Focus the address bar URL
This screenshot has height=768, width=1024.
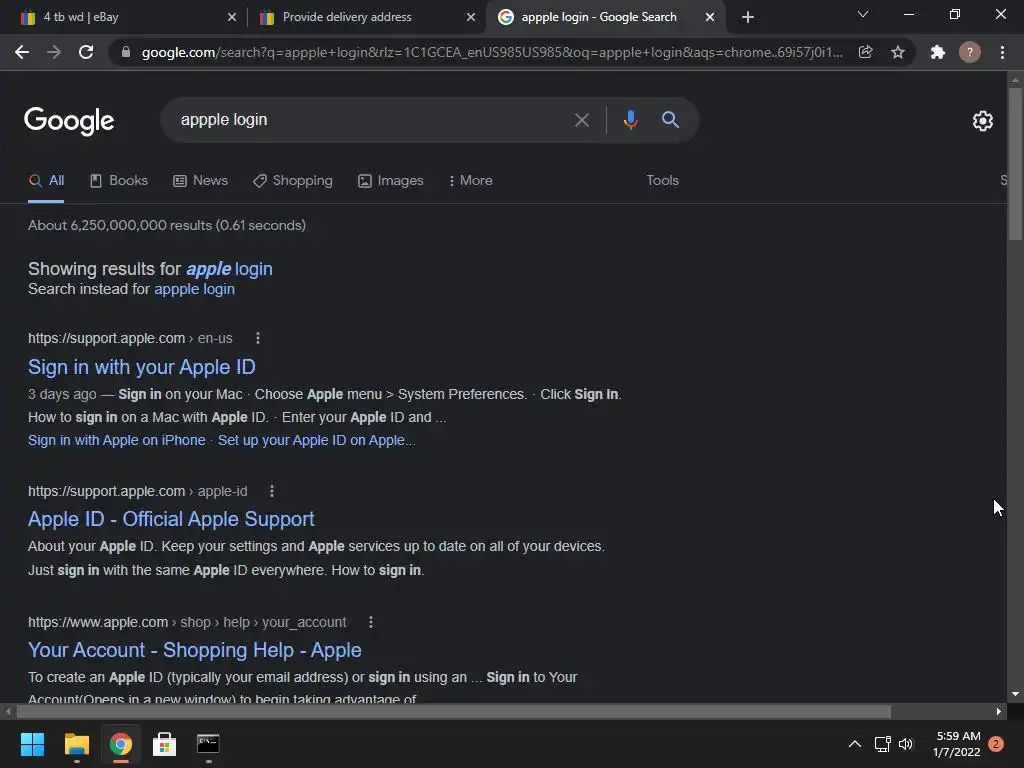492,52
